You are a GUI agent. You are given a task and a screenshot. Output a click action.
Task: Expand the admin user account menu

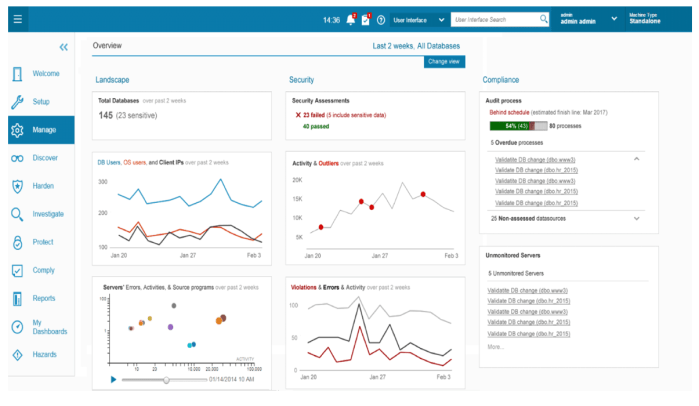[x=614, y=19]
